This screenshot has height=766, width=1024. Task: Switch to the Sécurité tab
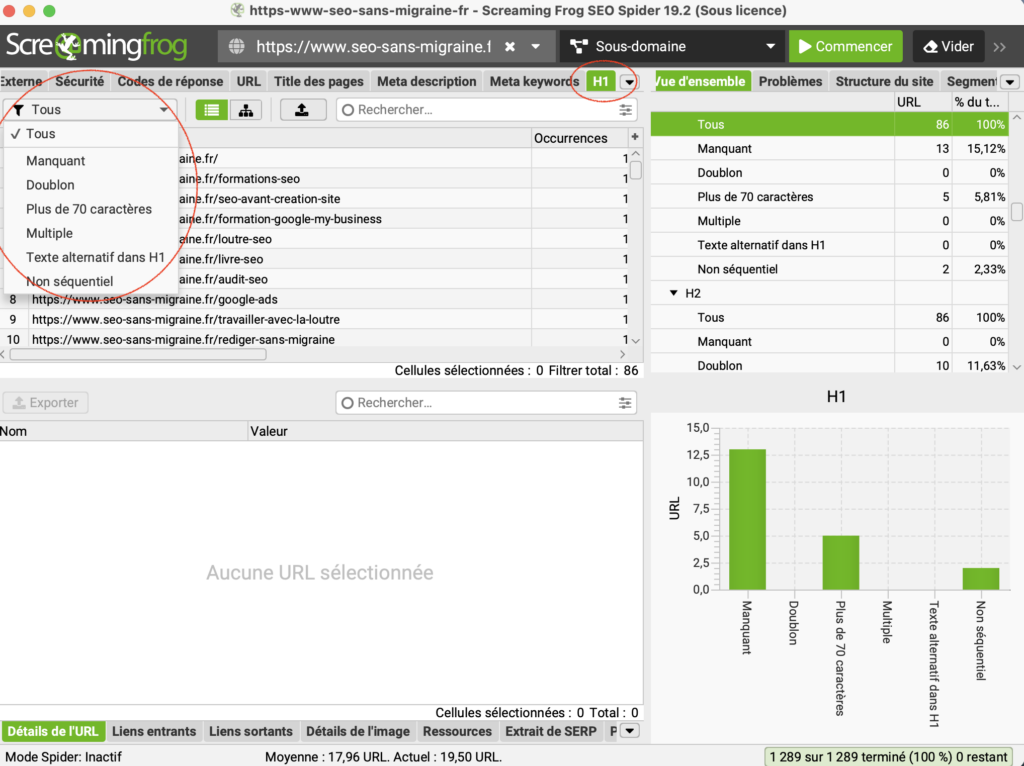[79, 82]
